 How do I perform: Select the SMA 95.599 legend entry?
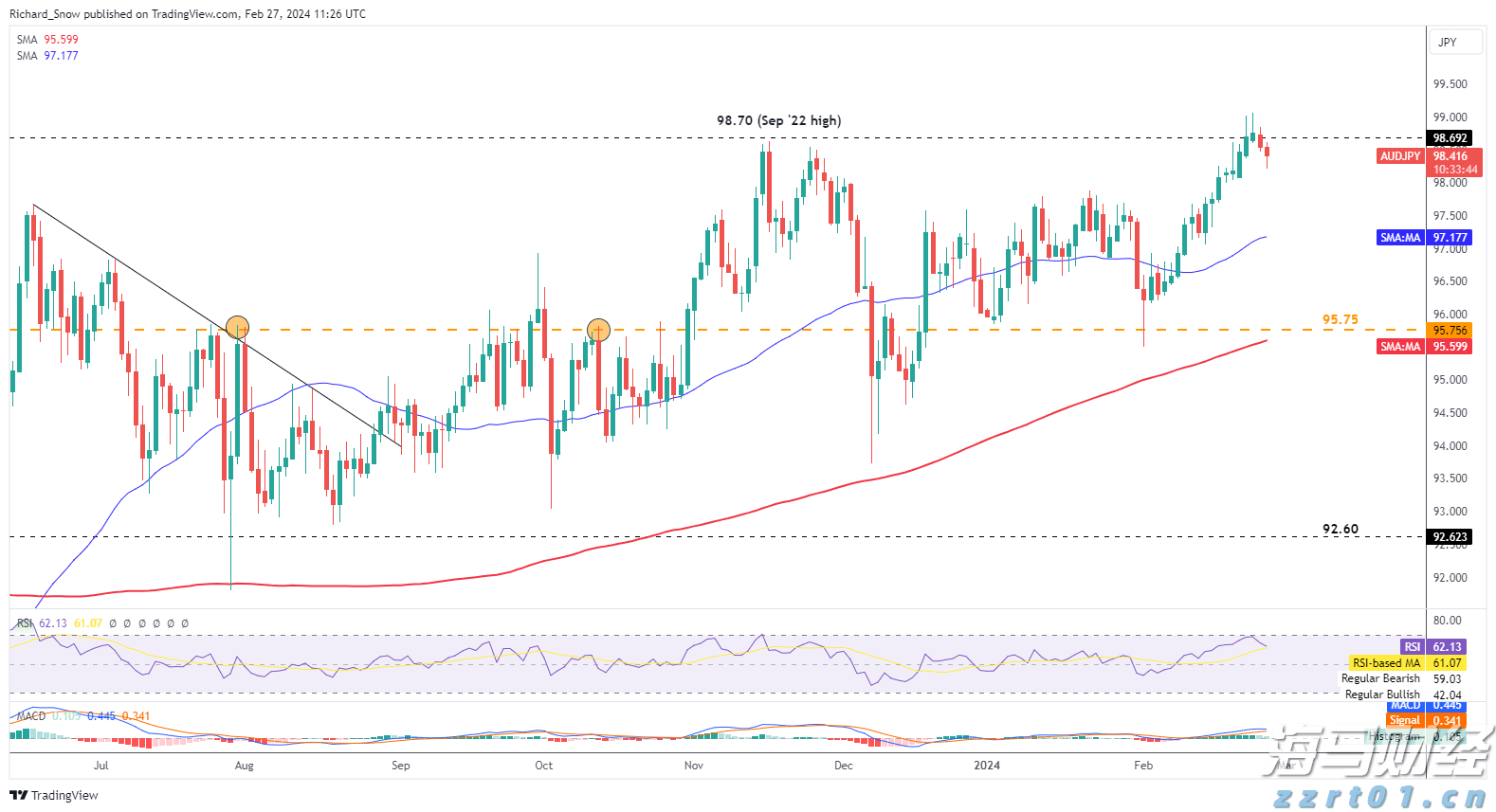47,40
